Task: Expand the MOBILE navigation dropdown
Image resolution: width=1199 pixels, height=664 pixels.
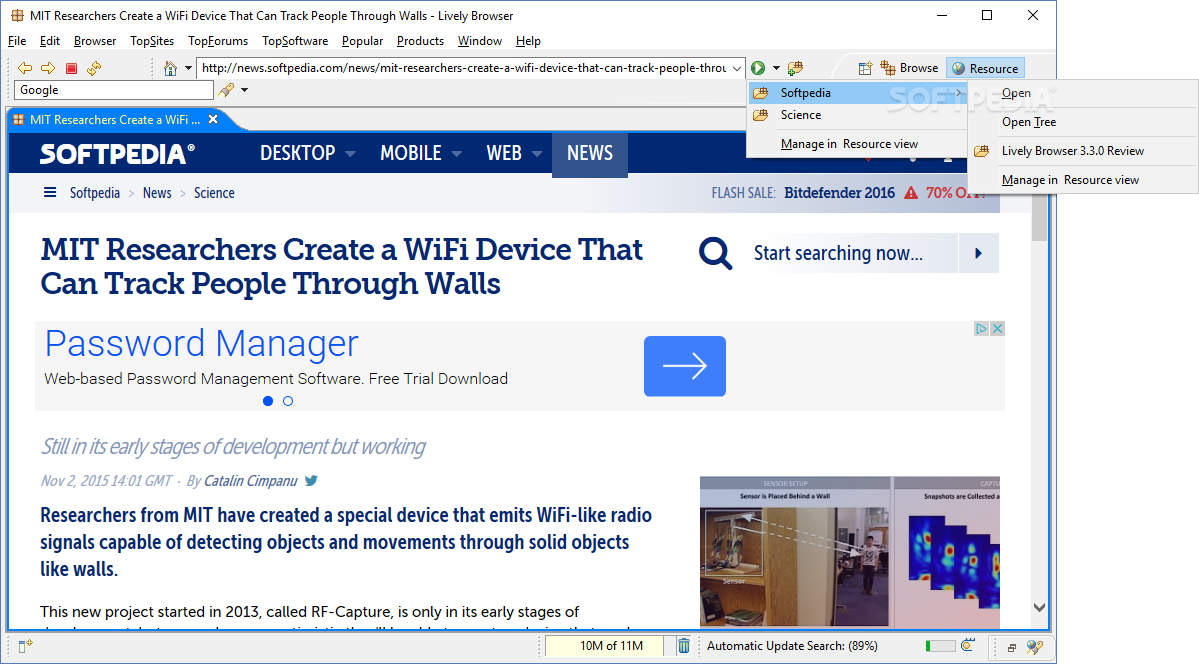Action: coord(457,154)
